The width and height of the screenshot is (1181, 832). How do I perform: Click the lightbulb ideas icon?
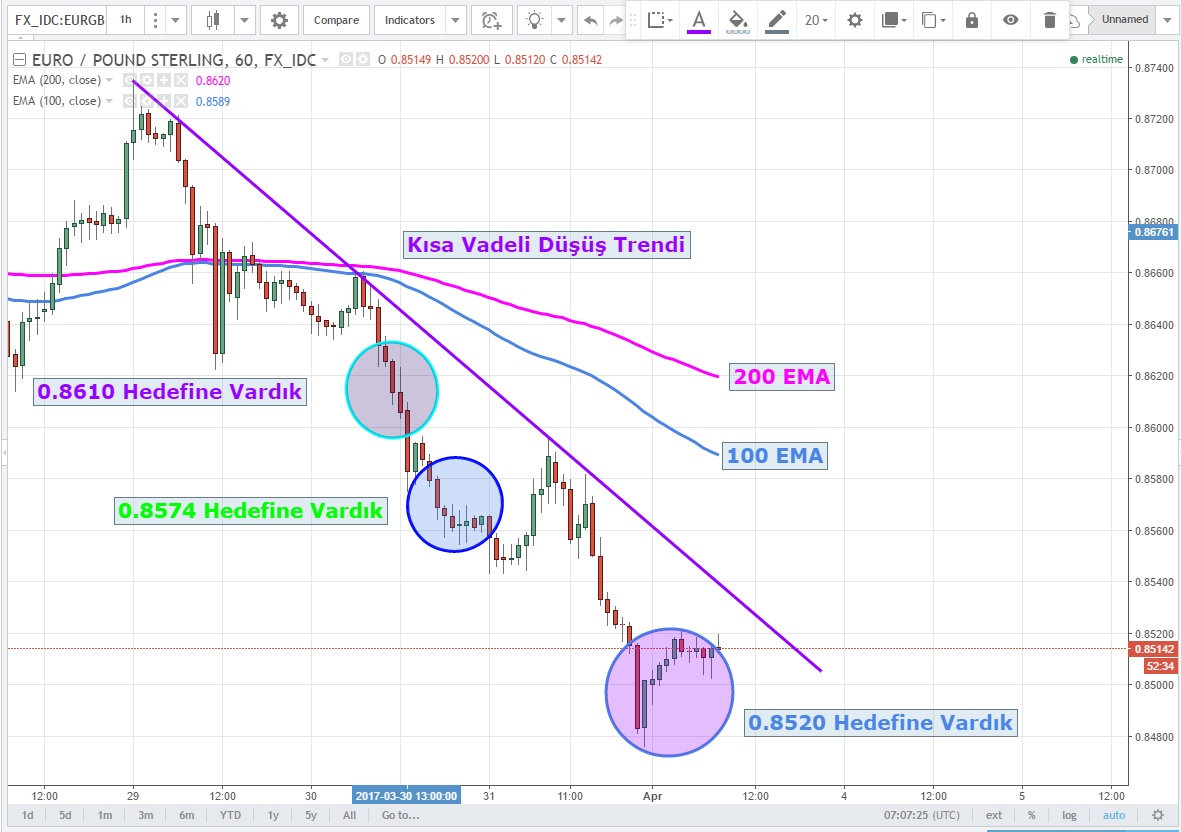(x=537, y=20)
